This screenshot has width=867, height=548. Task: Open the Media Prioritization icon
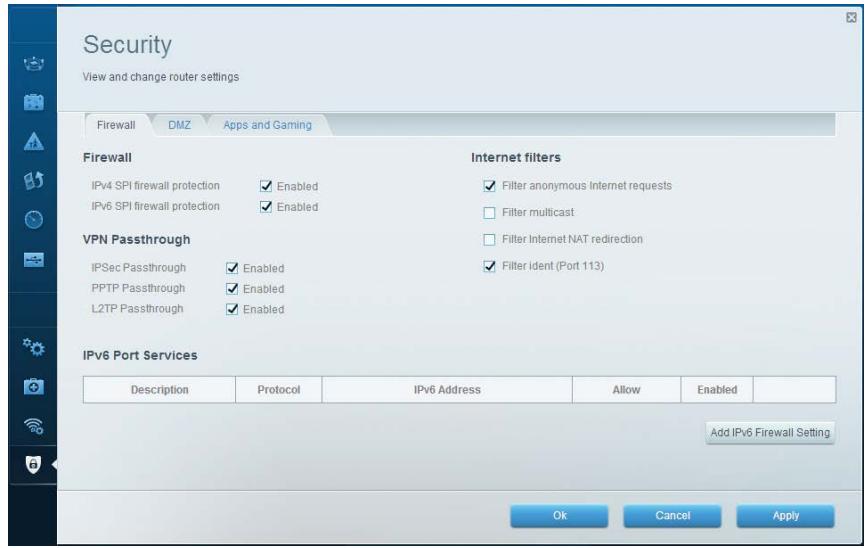coord(34,180)
